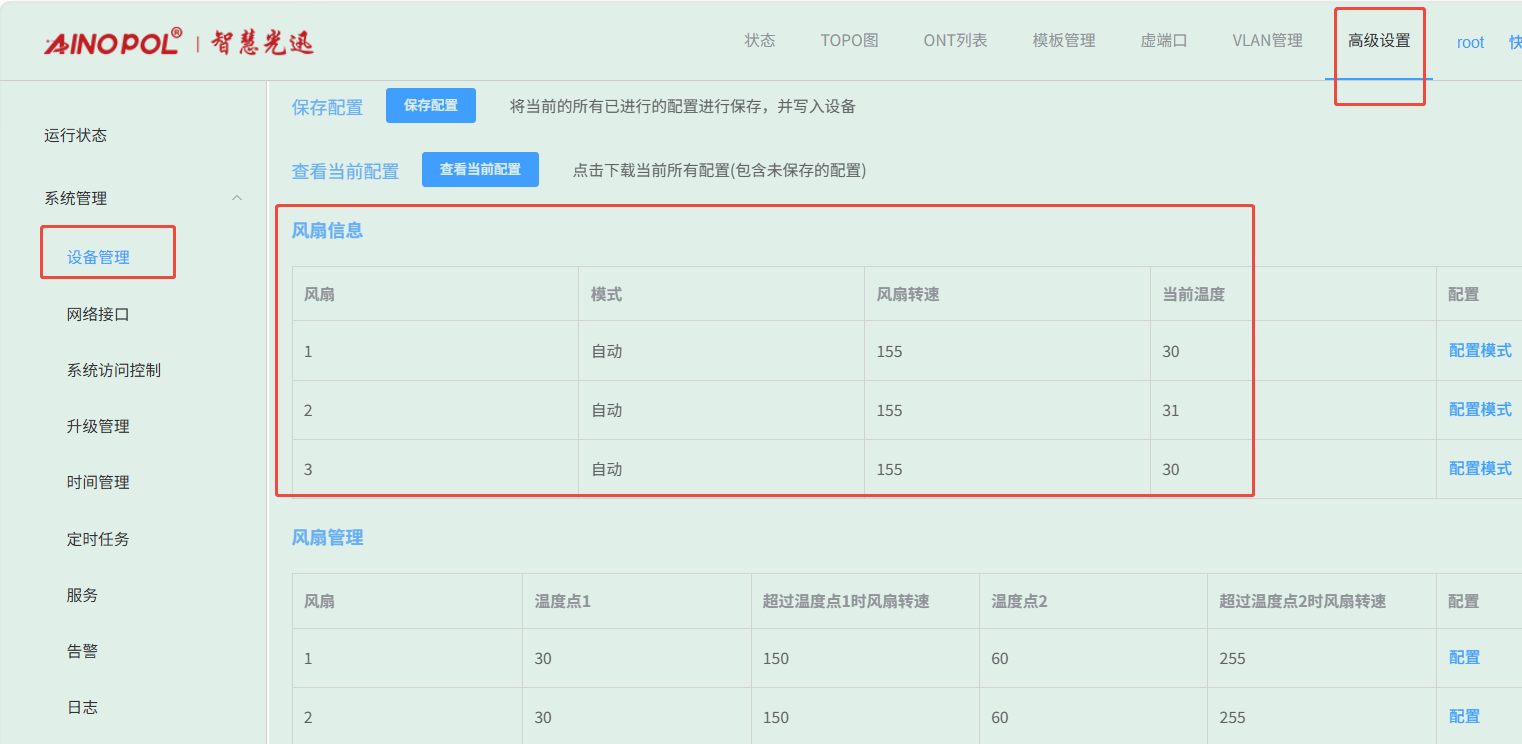Screen dimensions: 1522x744
Task: Collapse the 系统管理 sidebar section
Action: [237, 198]
